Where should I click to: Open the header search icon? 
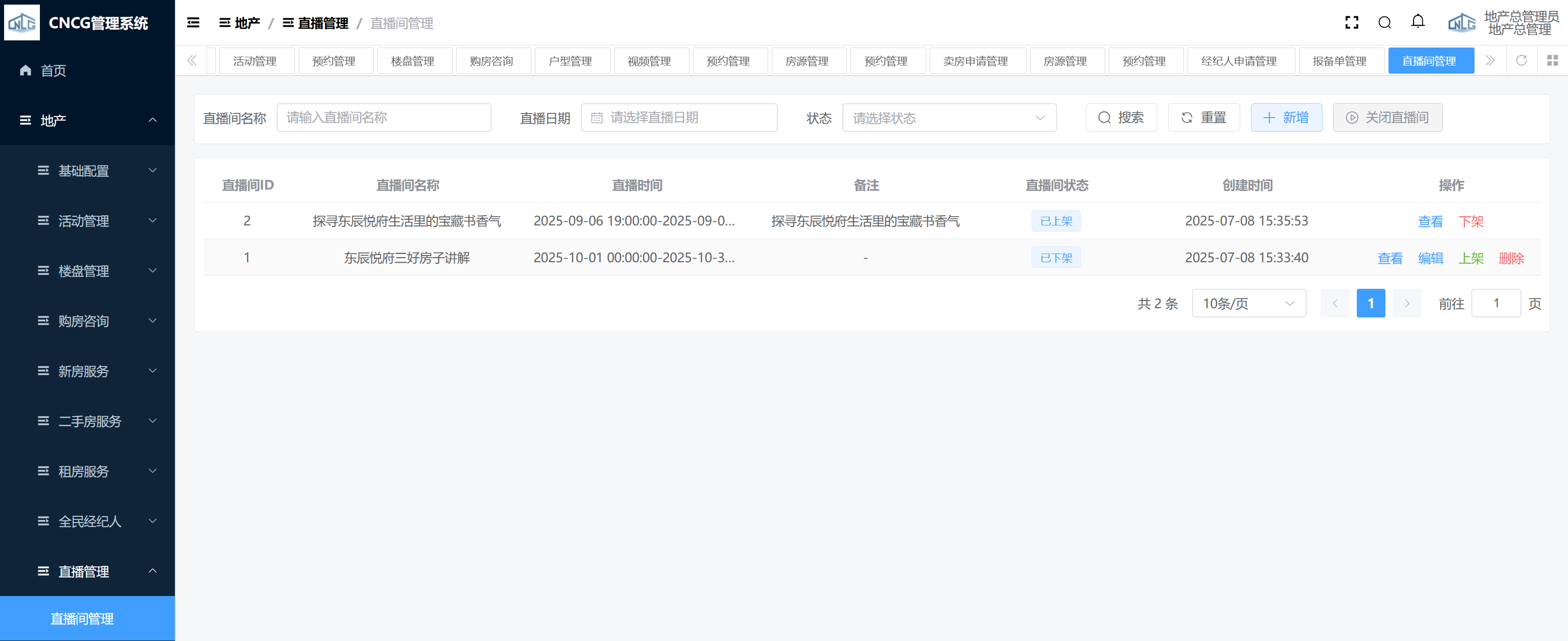tap(1384, 23)
